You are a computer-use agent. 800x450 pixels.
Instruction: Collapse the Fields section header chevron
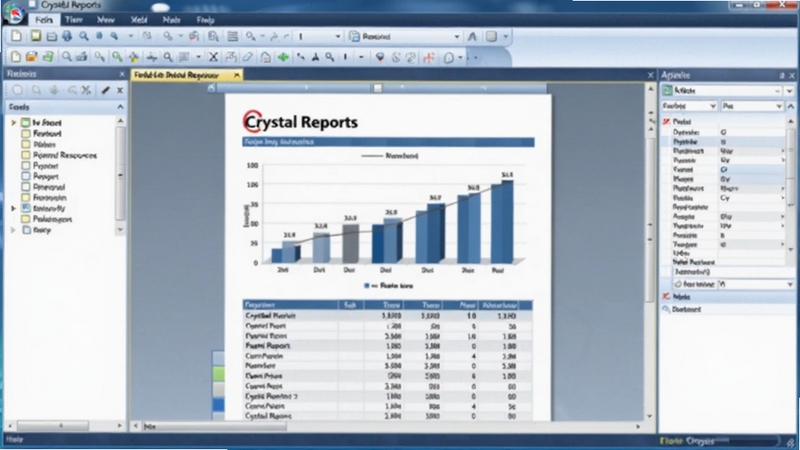tap(120, 107)
